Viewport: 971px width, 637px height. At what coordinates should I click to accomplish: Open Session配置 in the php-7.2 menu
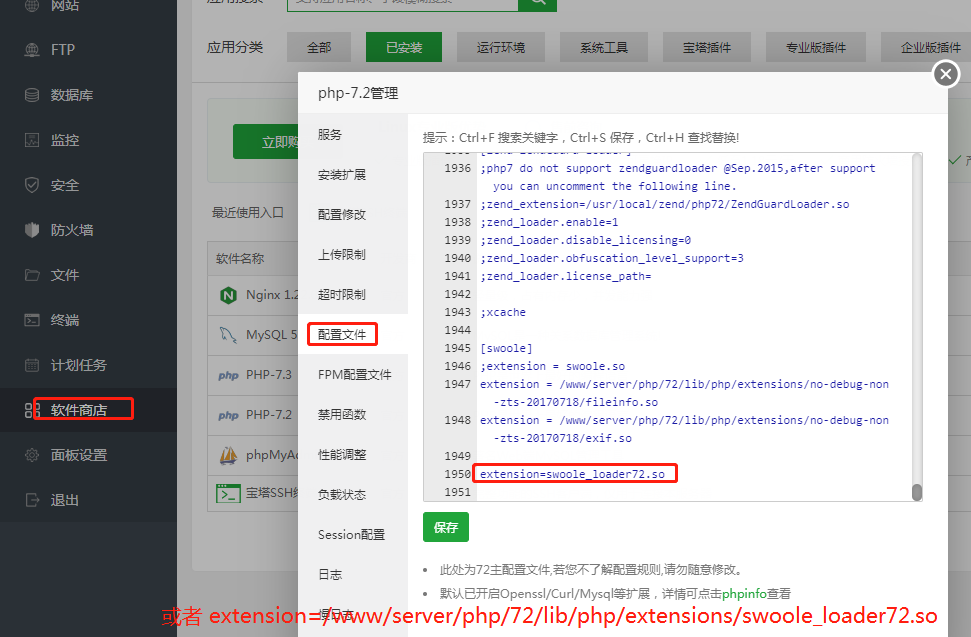click(353, 534)
